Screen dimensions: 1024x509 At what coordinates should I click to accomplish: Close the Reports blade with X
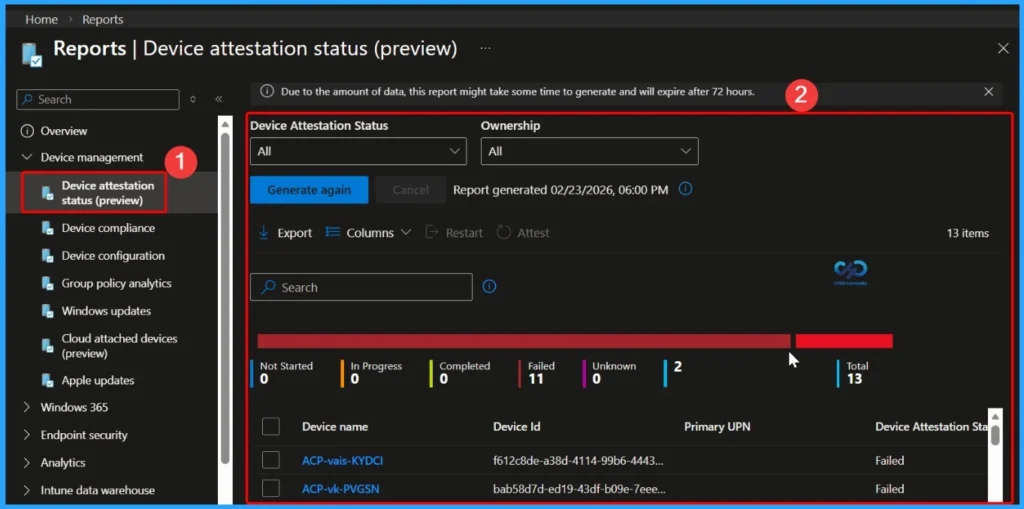[x=1003, y=48]
